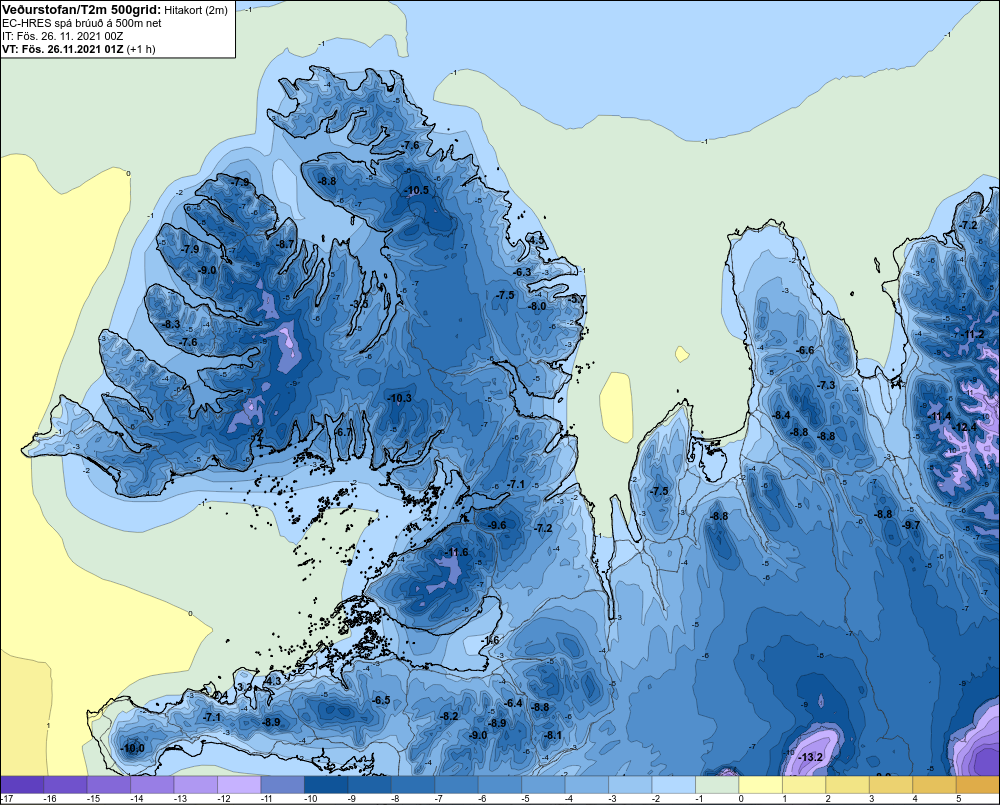Click the -9.7 temperature label
Screen dimensions: 1000x805
(x=911, y=525)
